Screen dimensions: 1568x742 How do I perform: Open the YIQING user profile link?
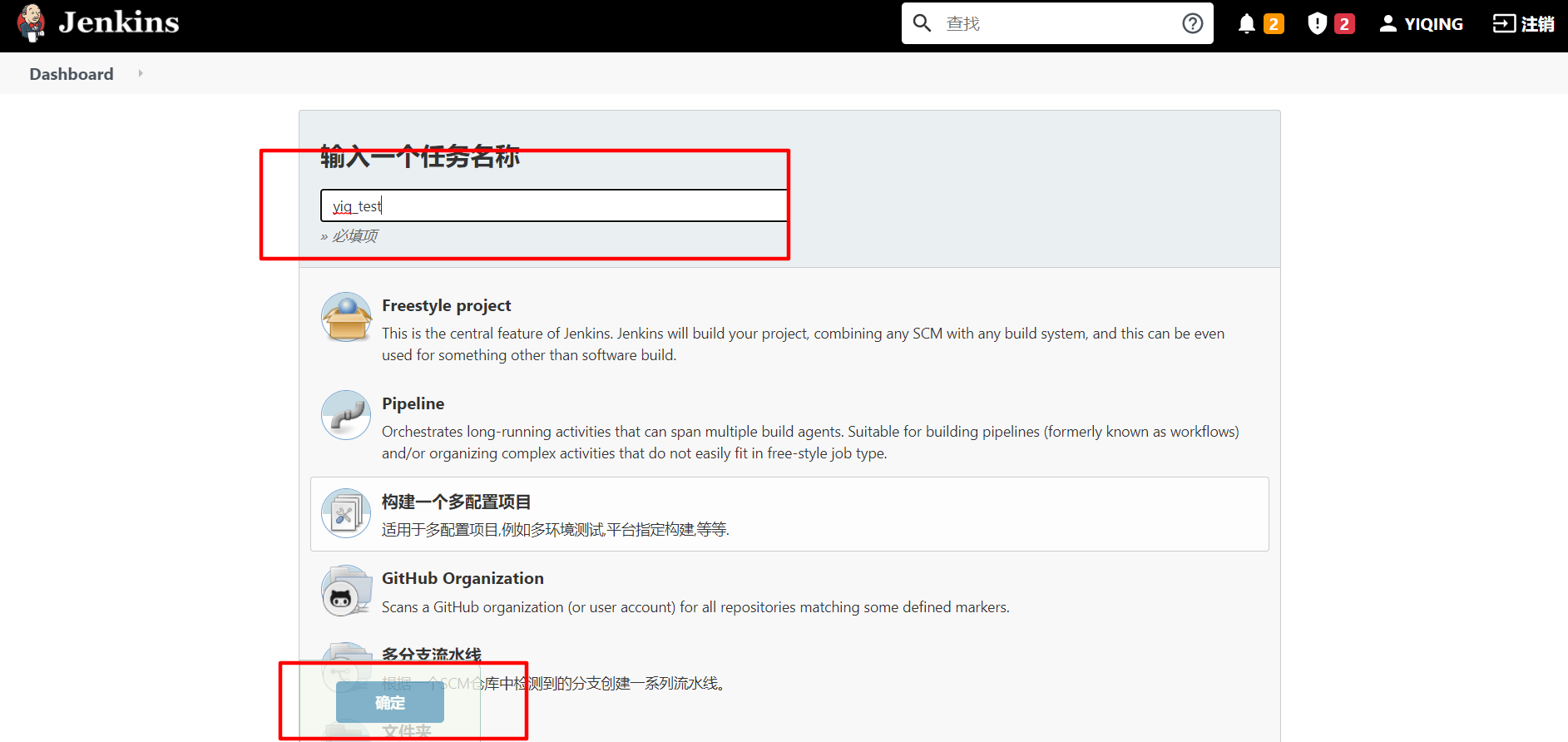tap(1422, 24)
